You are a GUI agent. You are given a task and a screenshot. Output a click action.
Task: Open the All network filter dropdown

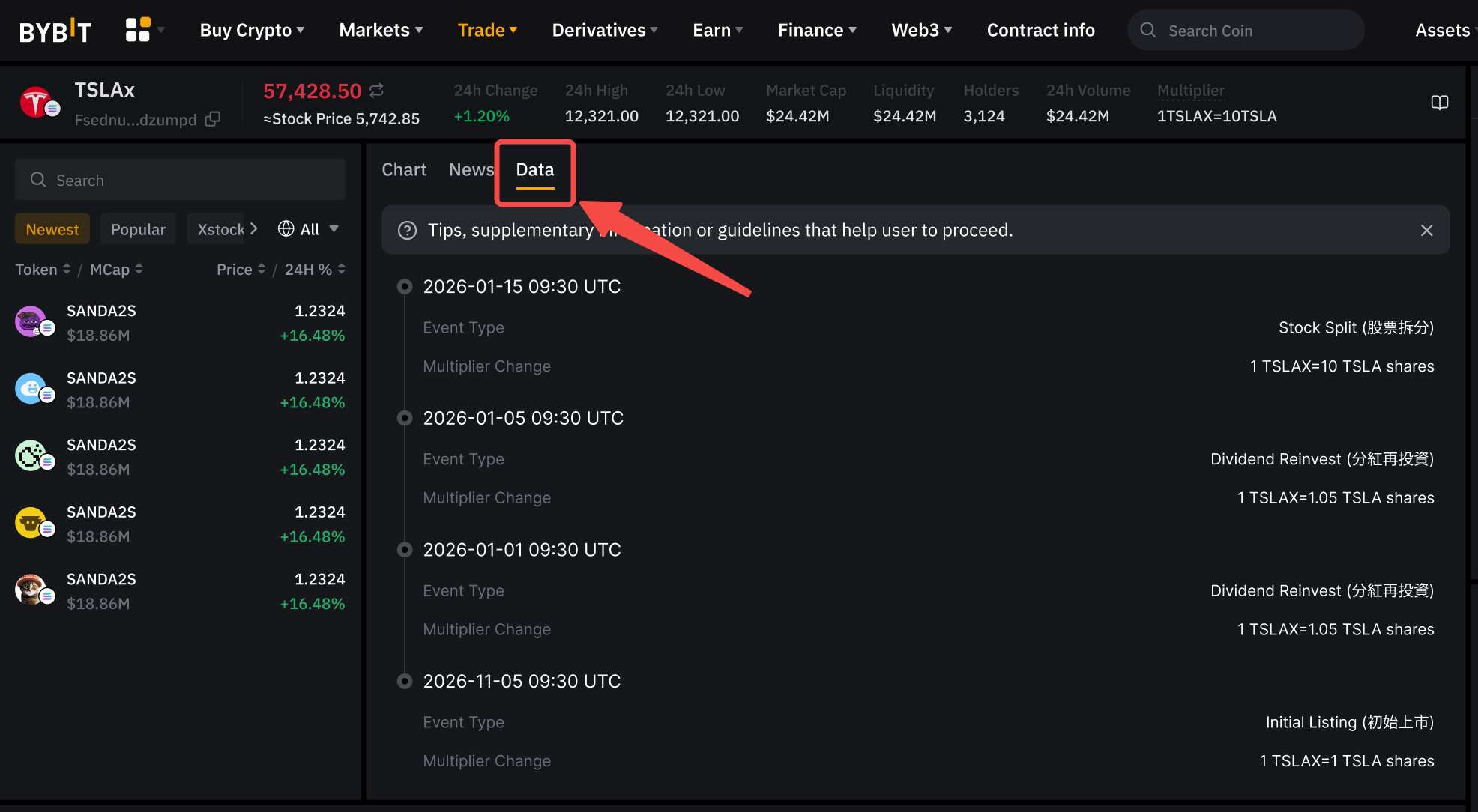point(308,229)
